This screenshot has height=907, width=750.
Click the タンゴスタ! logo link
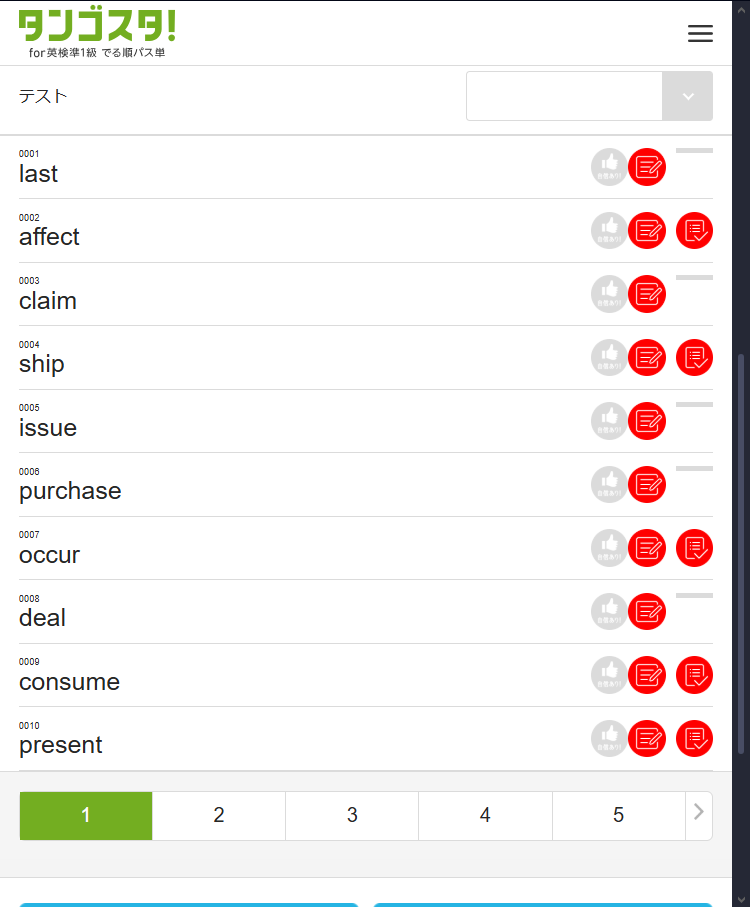coord(97,33)
